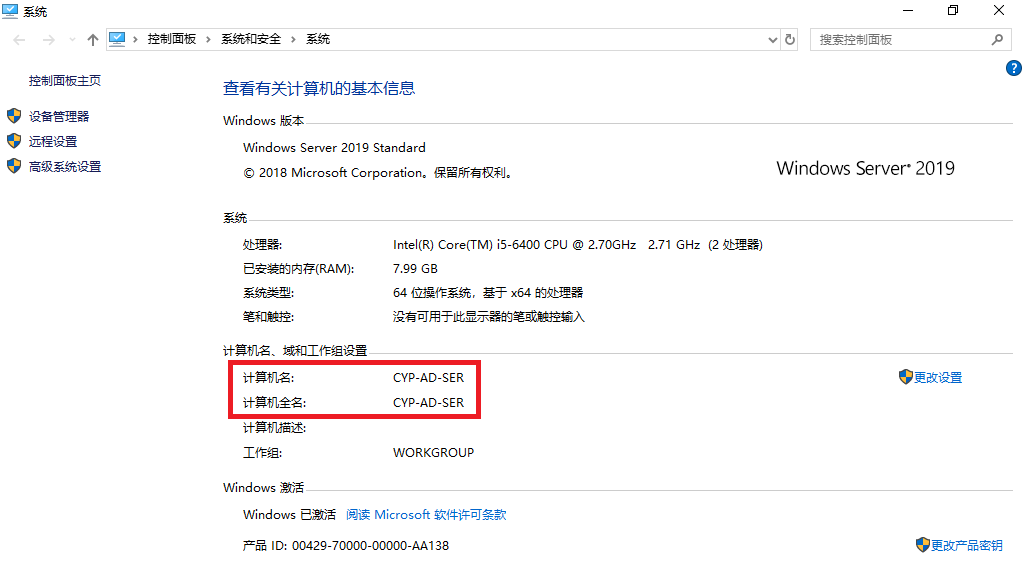Click Windows Server 2019 Standard text
The image size is (1025, 569).
[x=334, y=148]
